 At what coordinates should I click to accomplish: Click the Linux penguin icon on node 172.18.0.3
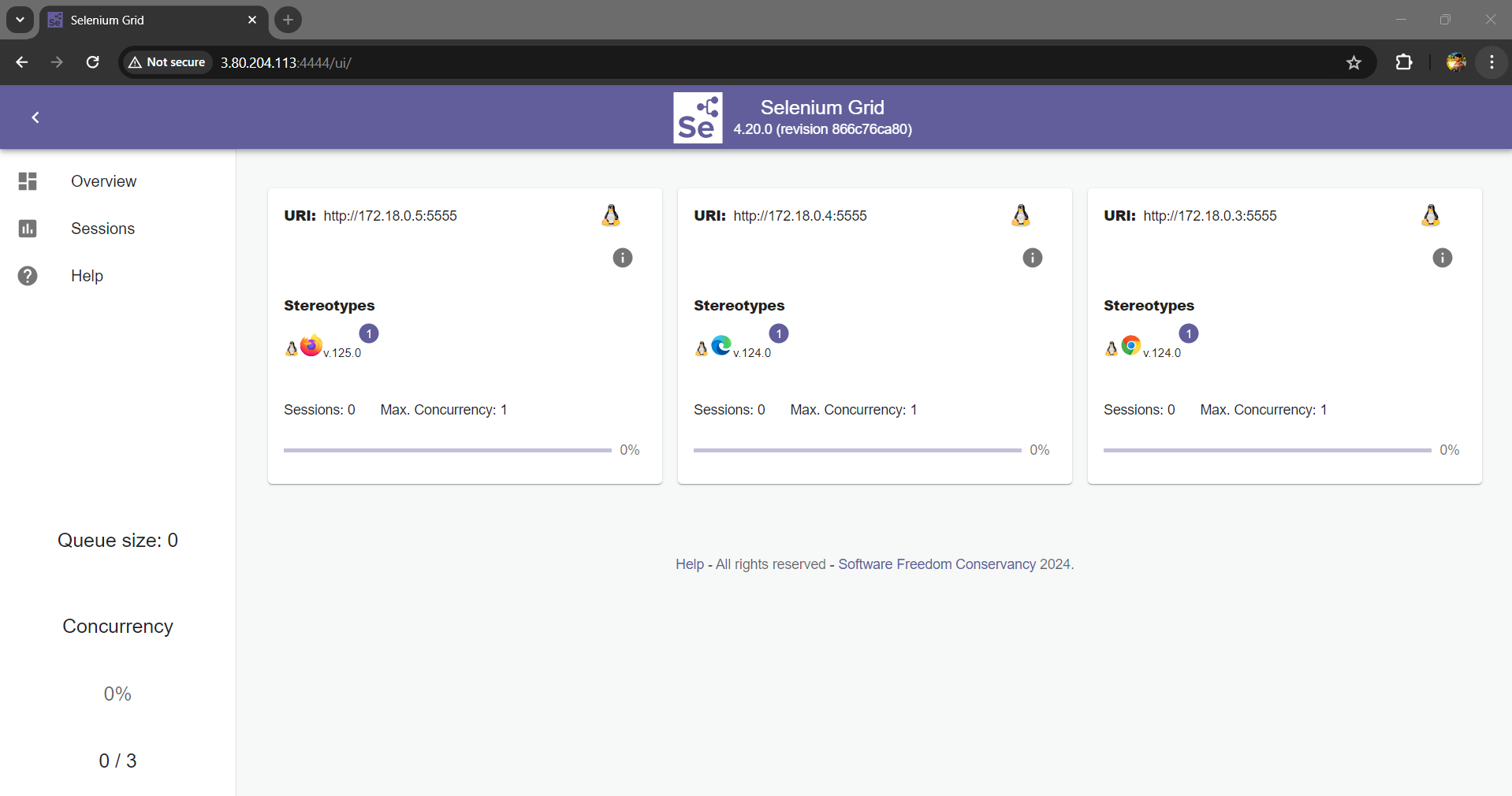point(1431,215)
